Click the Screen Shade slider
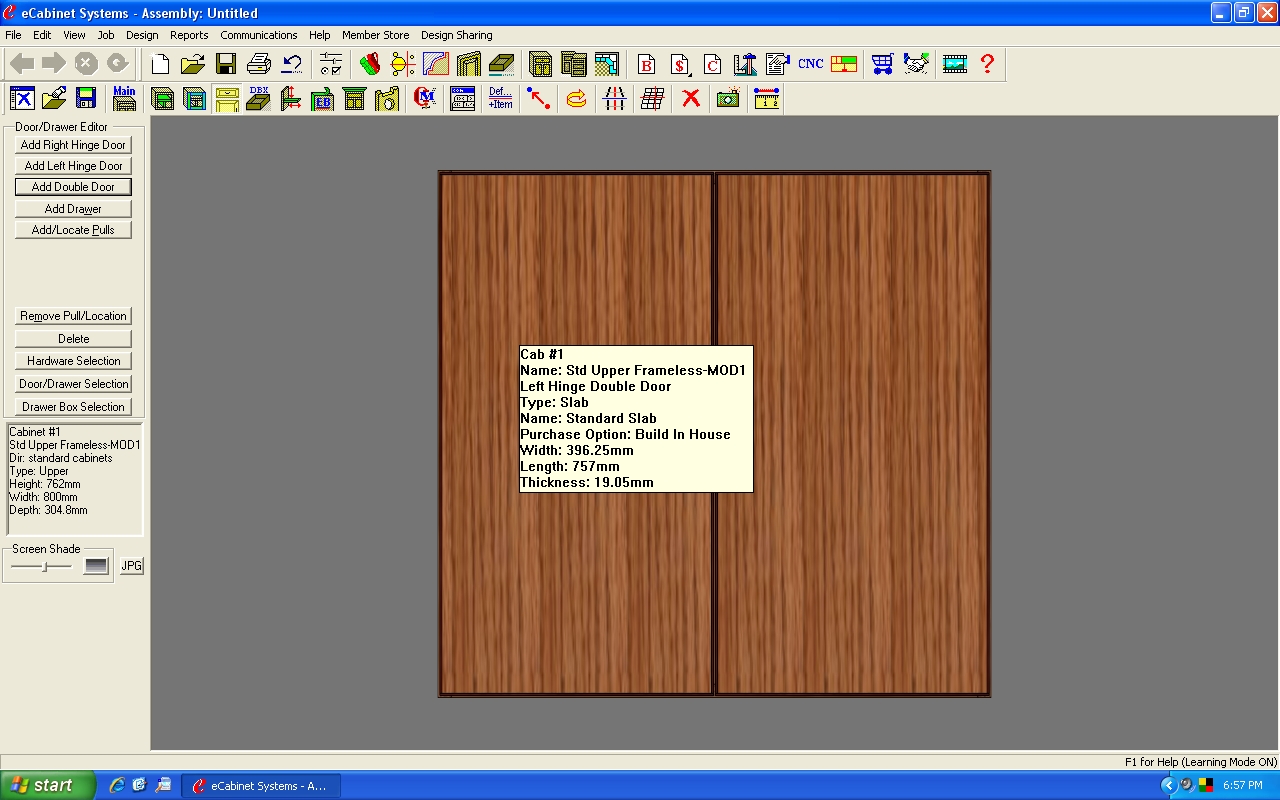 (x=42, y=566)
